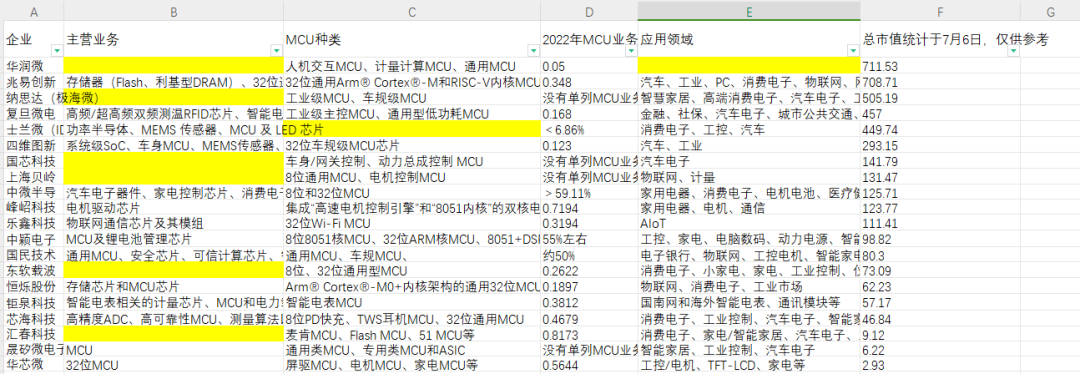
Task: Click the 总市值统计于7月6日 header cell
Action: 941,40
